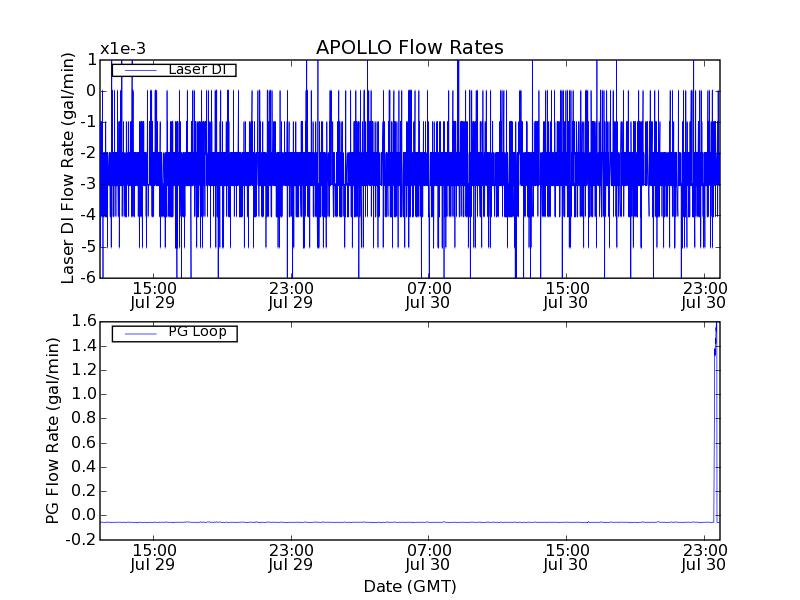Click the top chart's '15:00 Jul 30' tick label
This screenshot has height=600, width=800.
[x=566, y=295]
